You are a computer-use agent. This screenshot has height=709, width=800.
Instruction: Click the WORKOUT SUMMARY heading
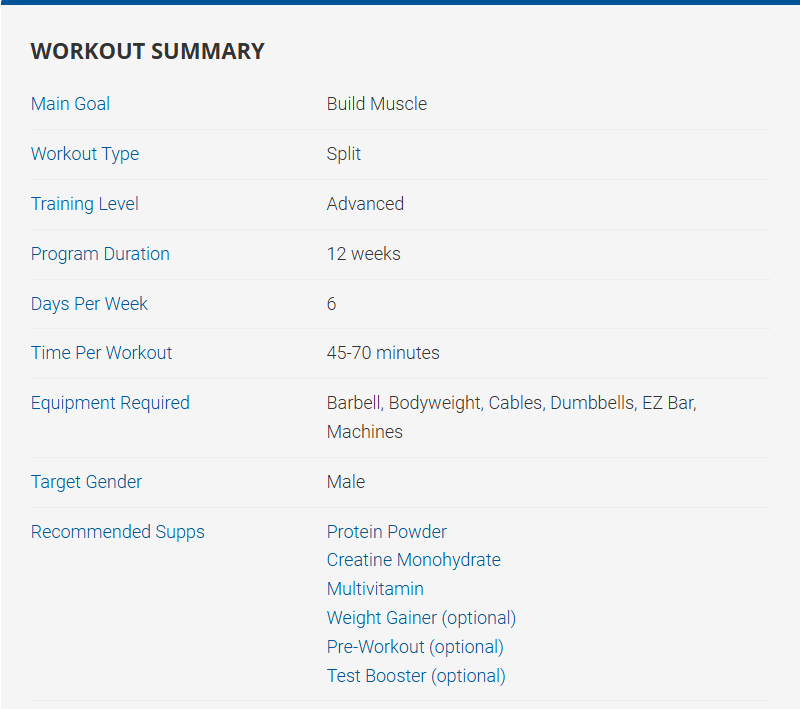[148, 51]
